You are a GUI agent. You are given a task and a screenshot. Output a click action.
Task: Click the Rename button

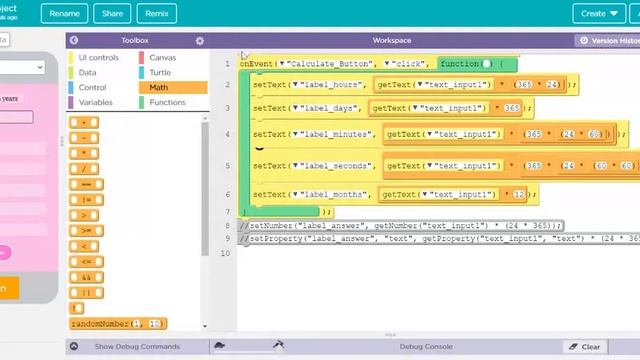click(x=64, y=13)
